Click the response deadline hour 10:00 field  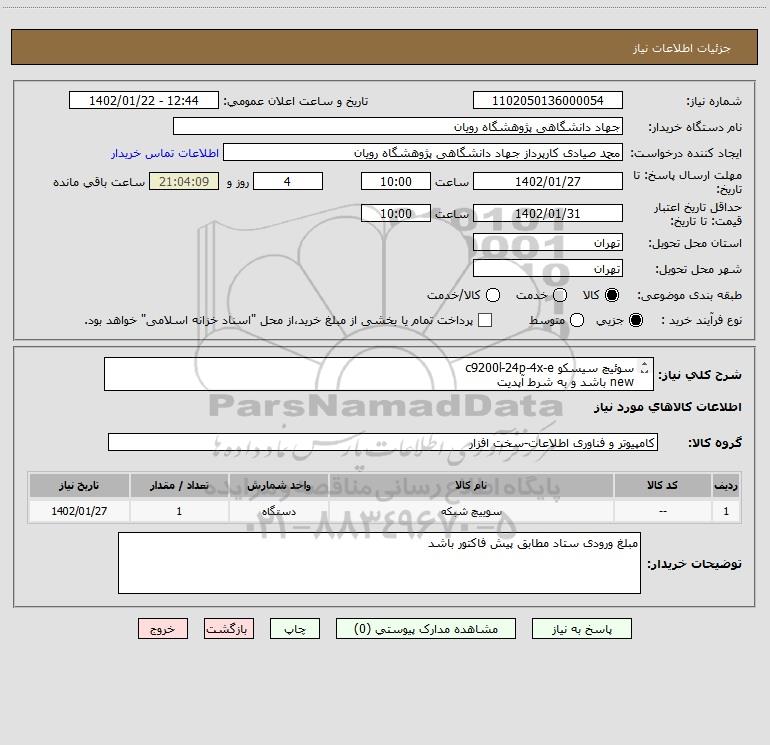[396, 181]
